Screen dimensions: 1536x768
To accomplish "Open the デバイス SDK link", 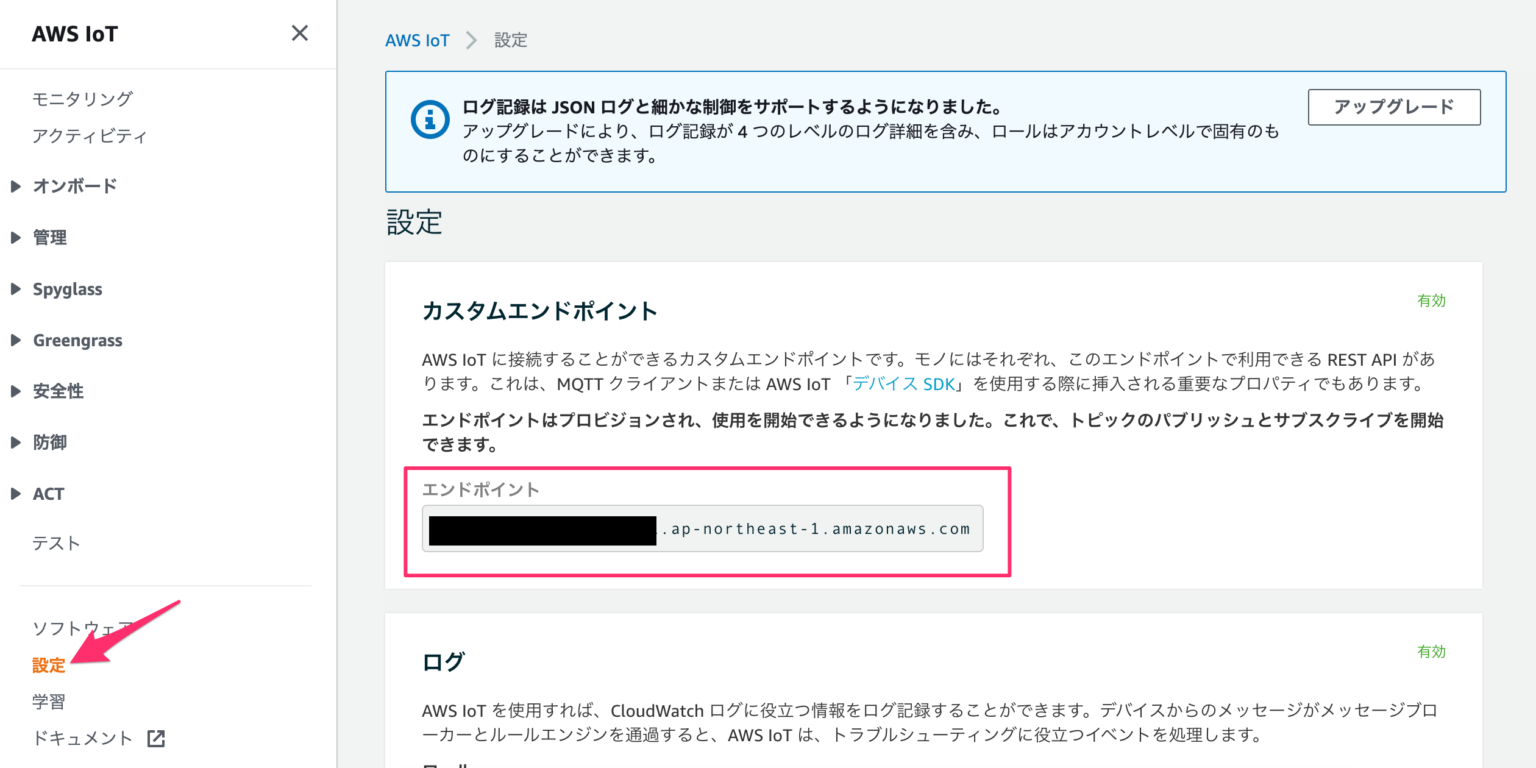I will pos(902,383).
